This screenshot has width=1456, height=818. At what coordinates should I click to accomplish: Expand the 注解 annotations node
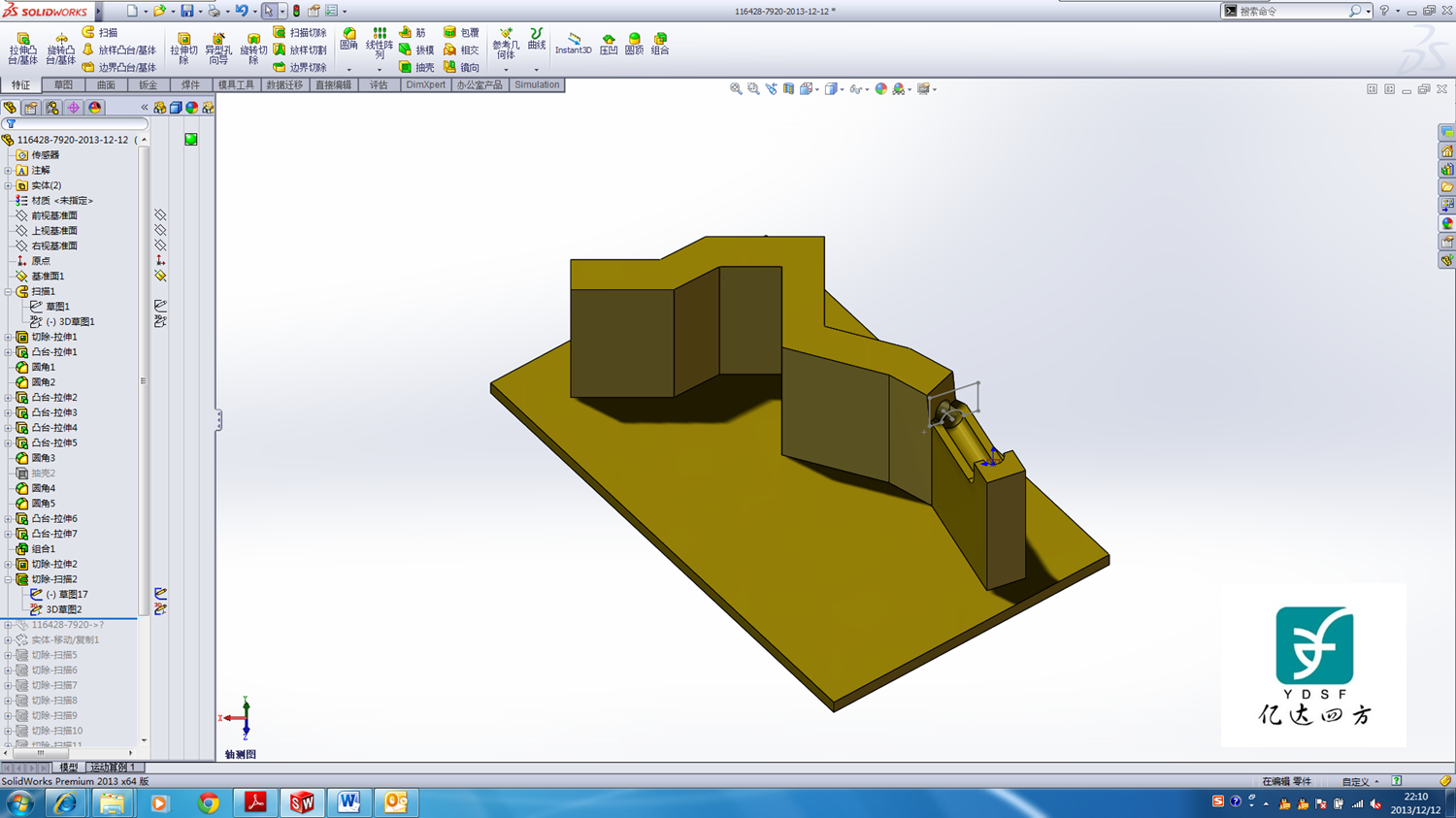[8, 171]
